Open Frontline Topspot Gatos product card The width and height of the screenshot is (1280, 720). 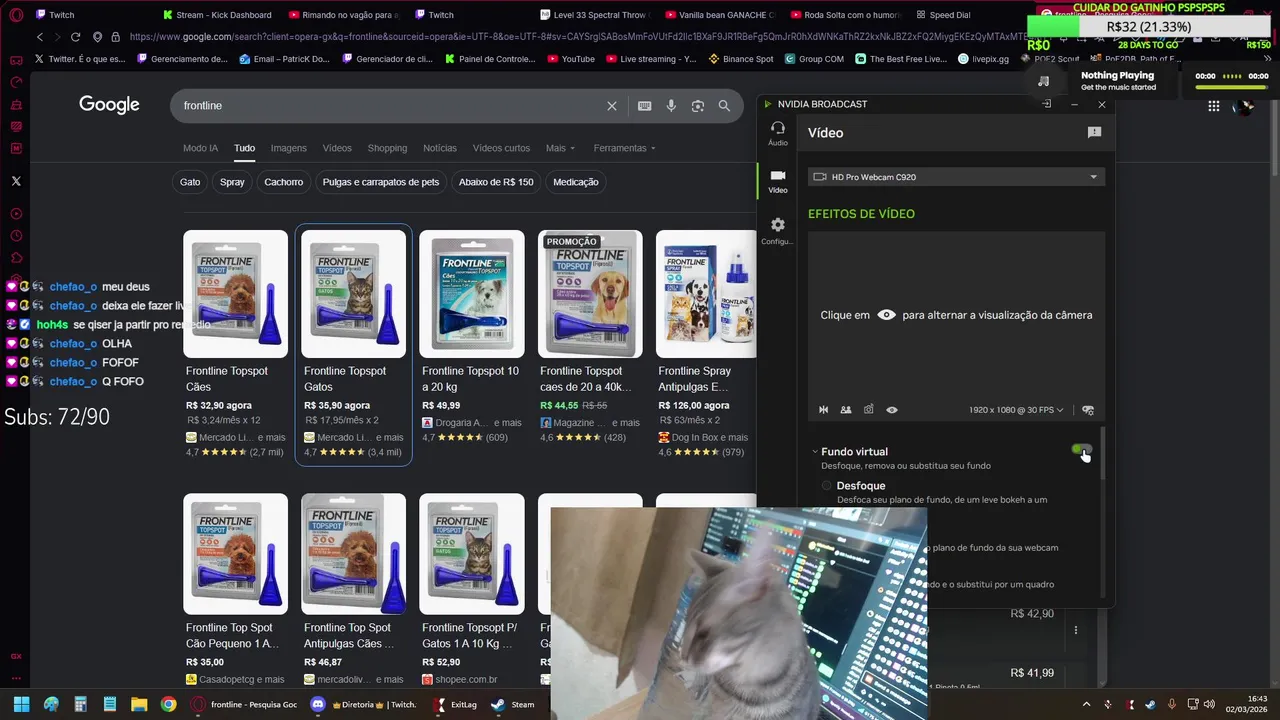tap(354, 345)
